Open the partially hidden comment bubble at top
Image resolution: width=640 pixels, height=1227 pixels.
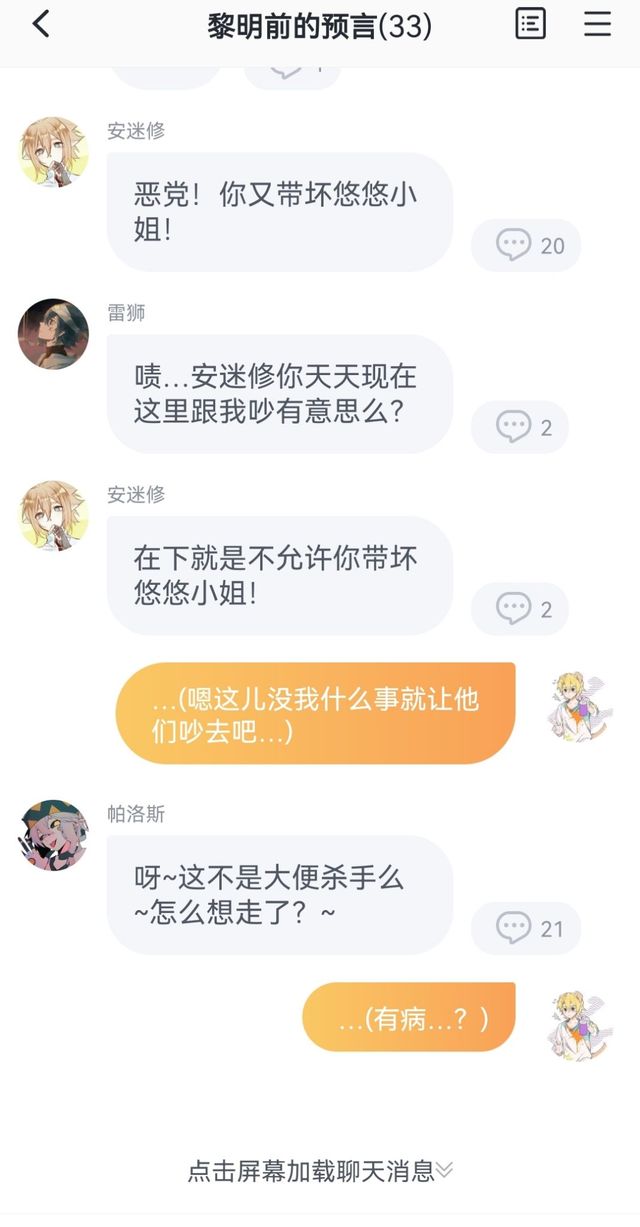(x=292, y=75)
